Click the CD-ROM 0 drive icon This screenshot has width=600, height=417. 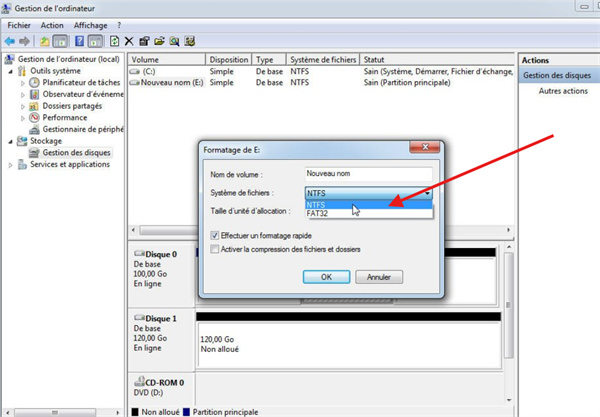139,382
